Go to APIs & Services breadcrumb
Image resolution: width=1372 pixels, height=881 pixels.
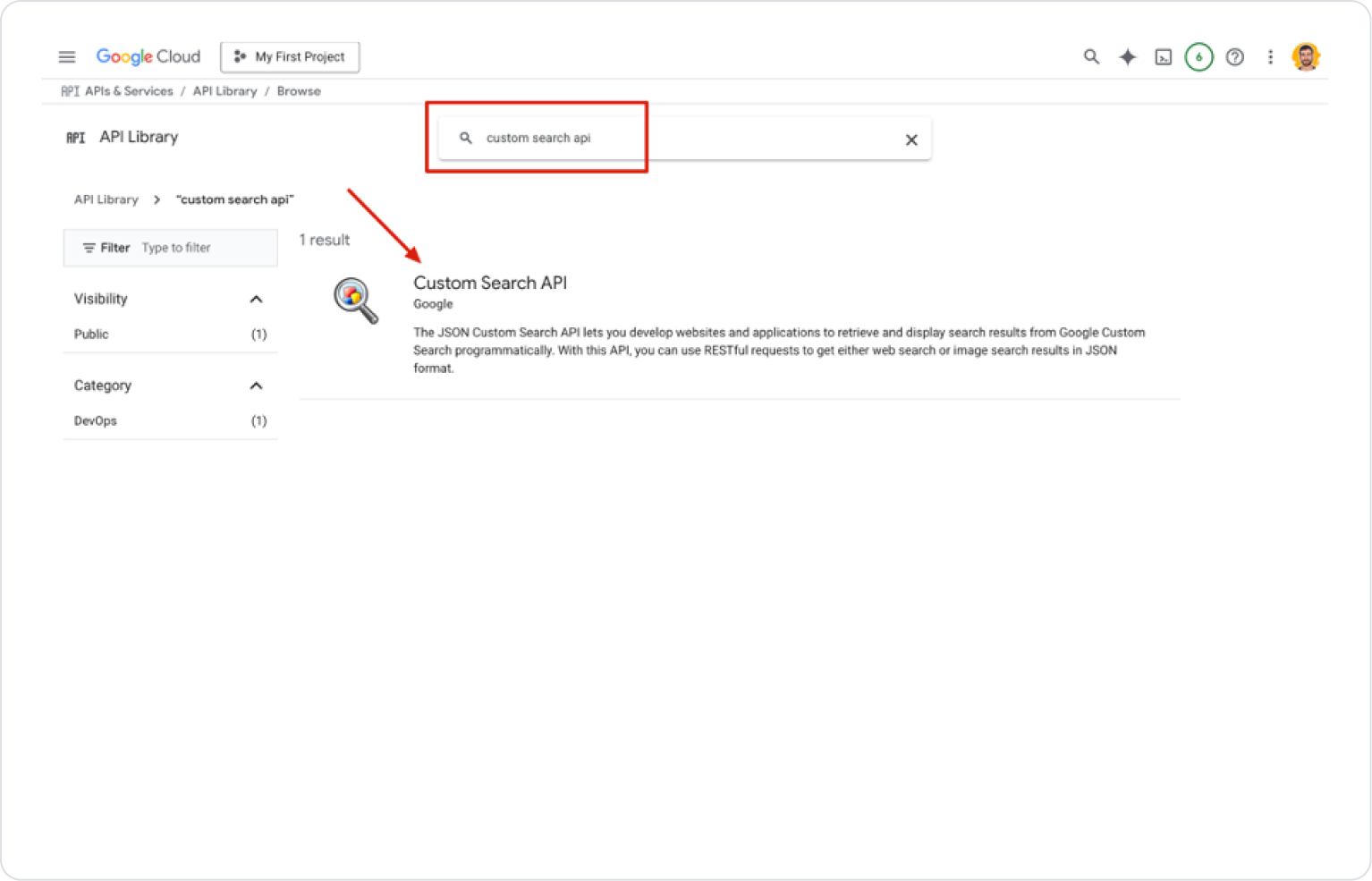129,91
